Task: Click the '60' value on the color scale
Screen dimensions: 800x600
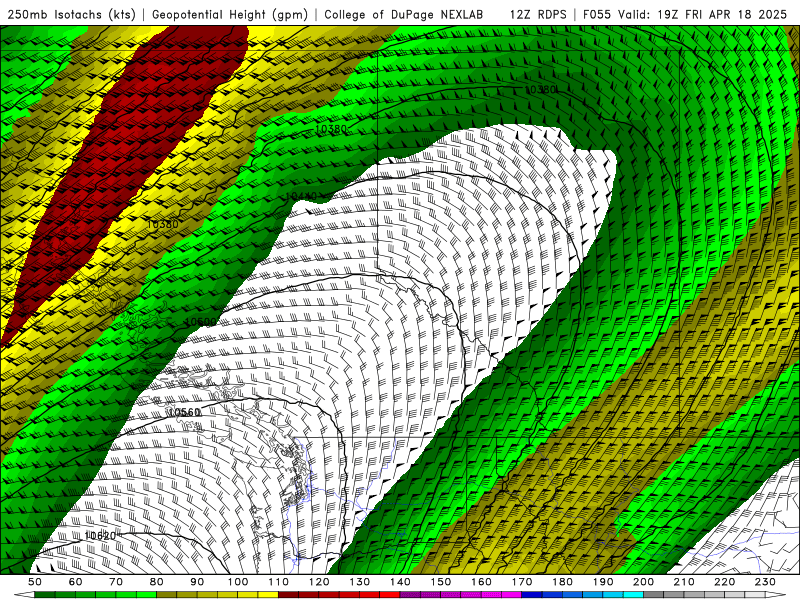Action: coord(76,582)
